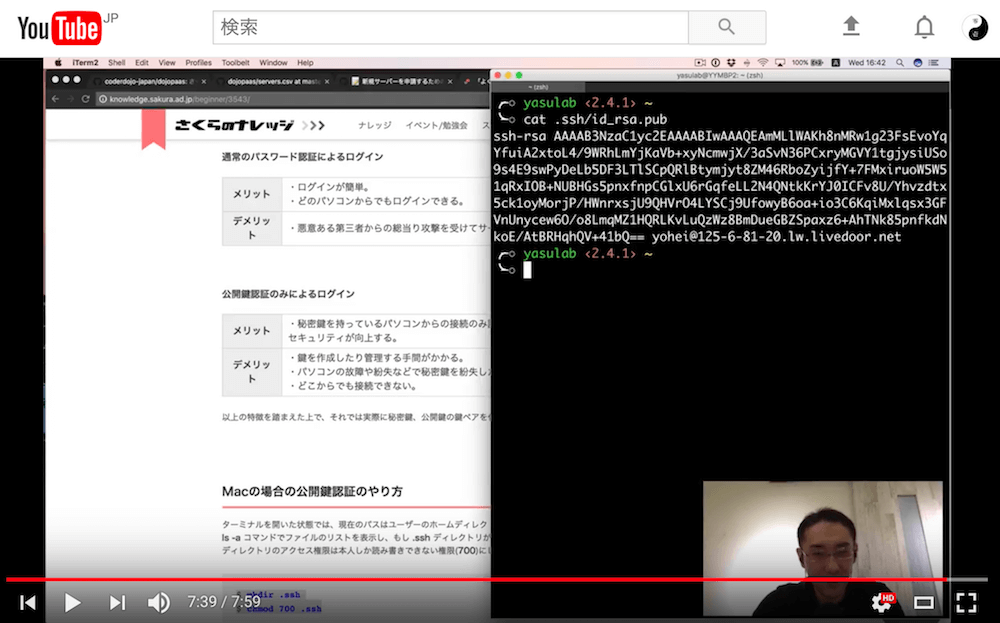
Task: Click the pink bookmark ribbon icon
Action: click(x=153, y=129)
